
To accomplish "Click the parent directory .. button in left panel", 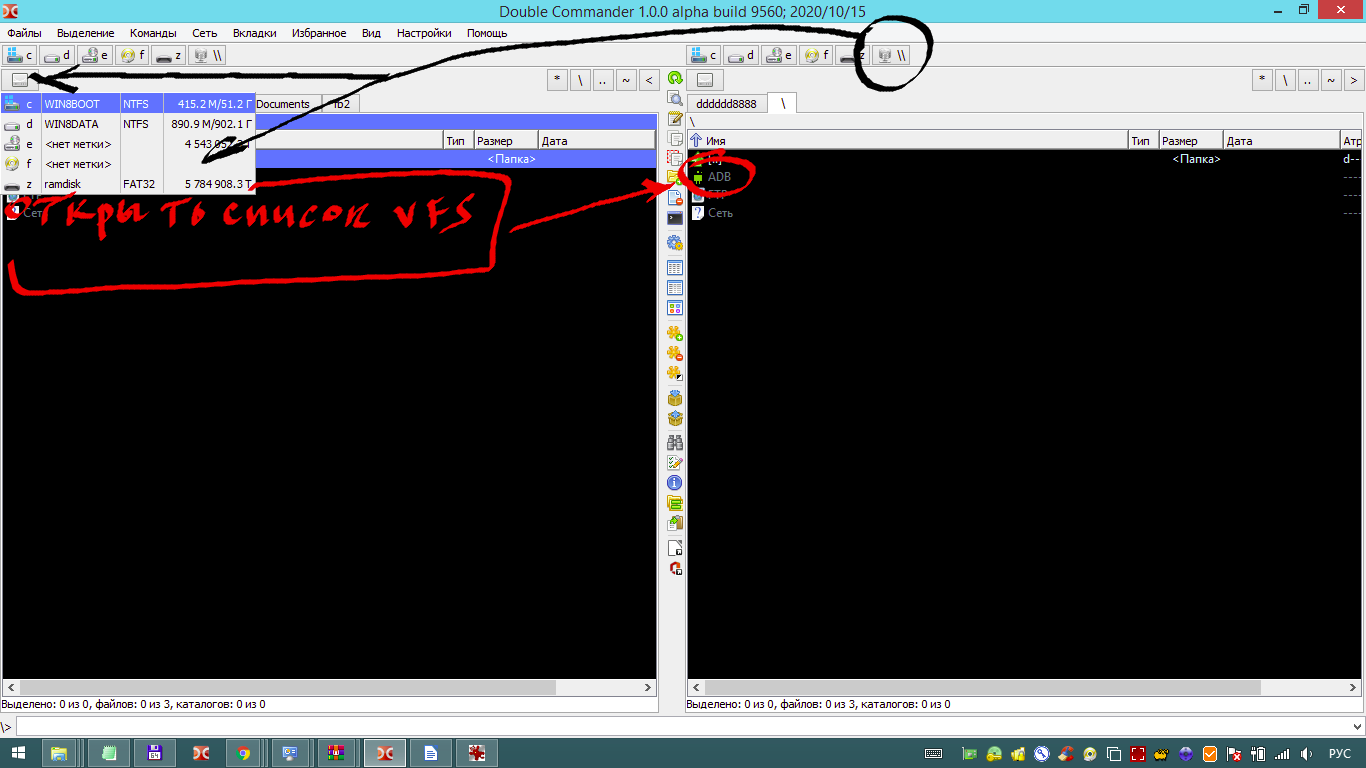I will pos(603,80).
